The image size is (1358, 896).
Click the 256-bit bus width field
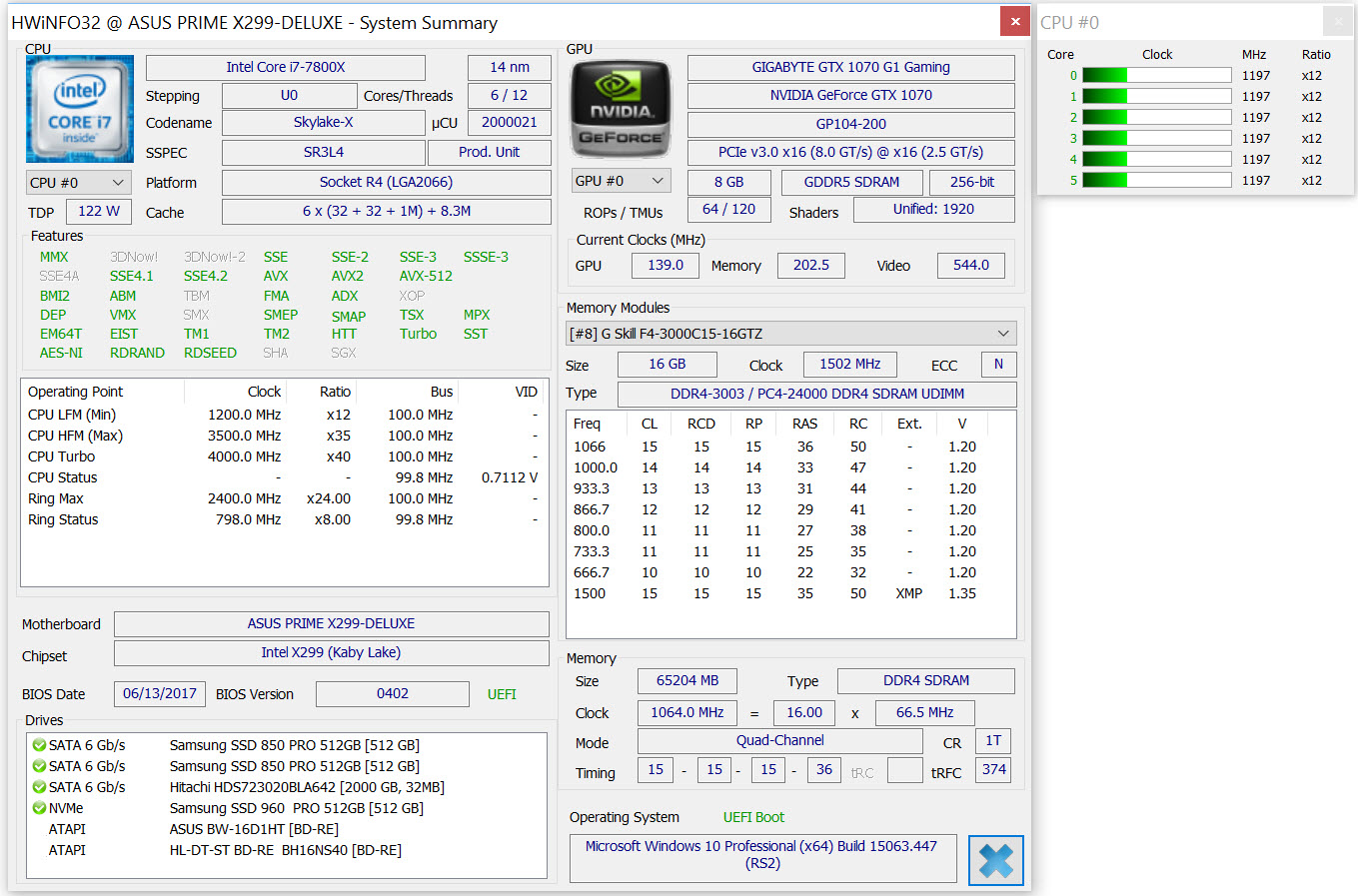tap(972, 182)
